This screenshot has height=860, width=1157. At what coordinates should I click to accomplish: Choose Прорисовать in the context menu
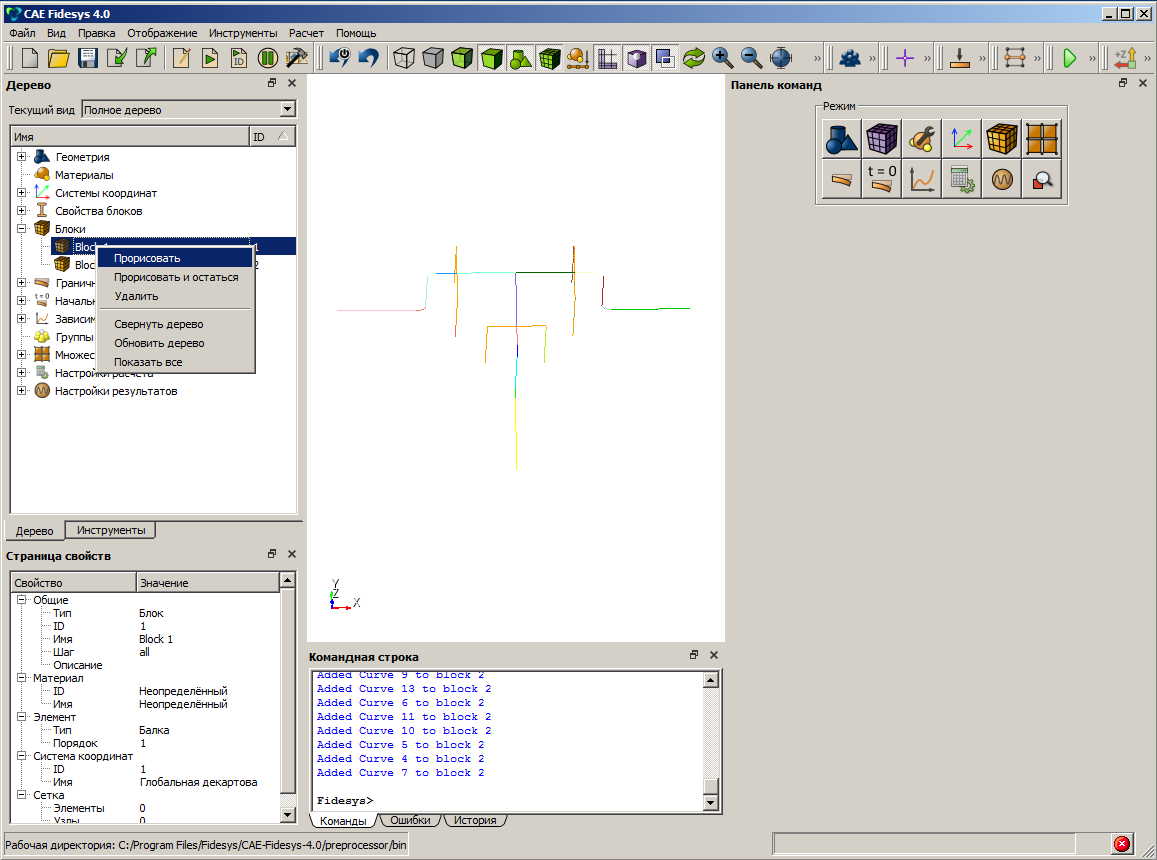[175, 258]
